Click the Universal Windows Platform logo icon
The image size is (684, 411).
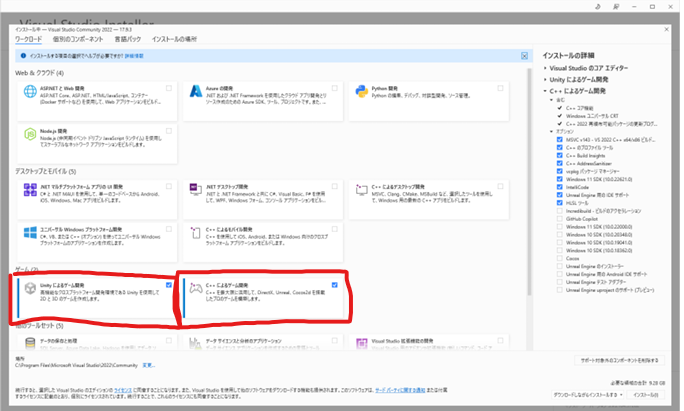tap(30, 233)
